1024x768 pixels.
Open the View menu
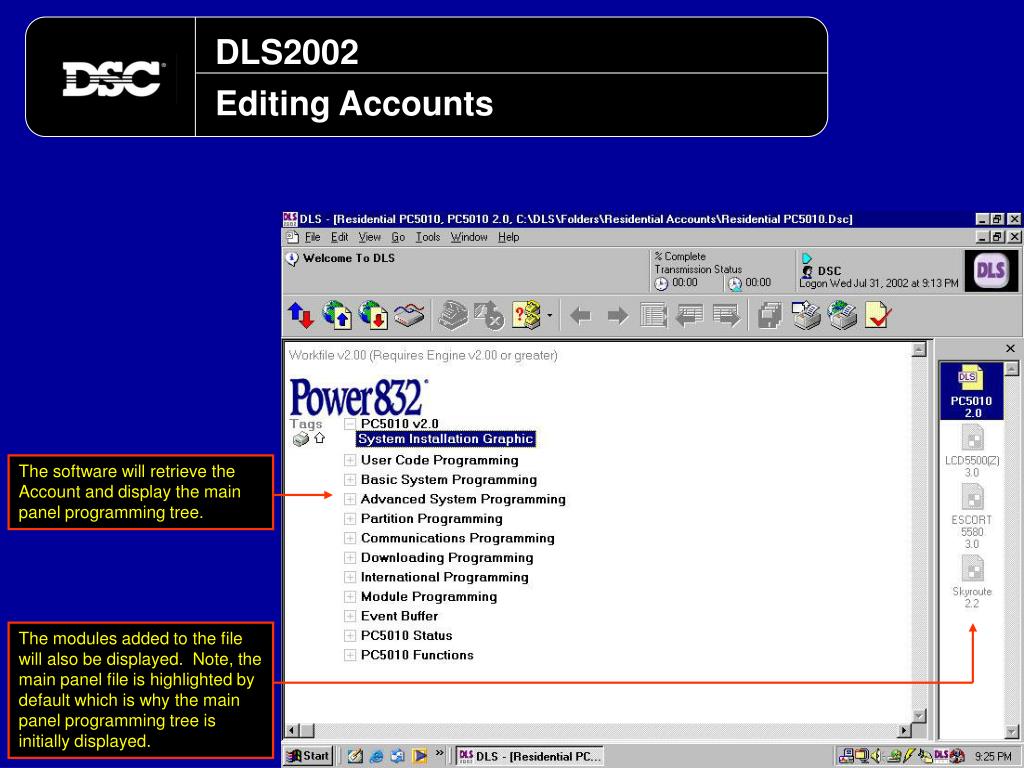click(x=370, y=237)
